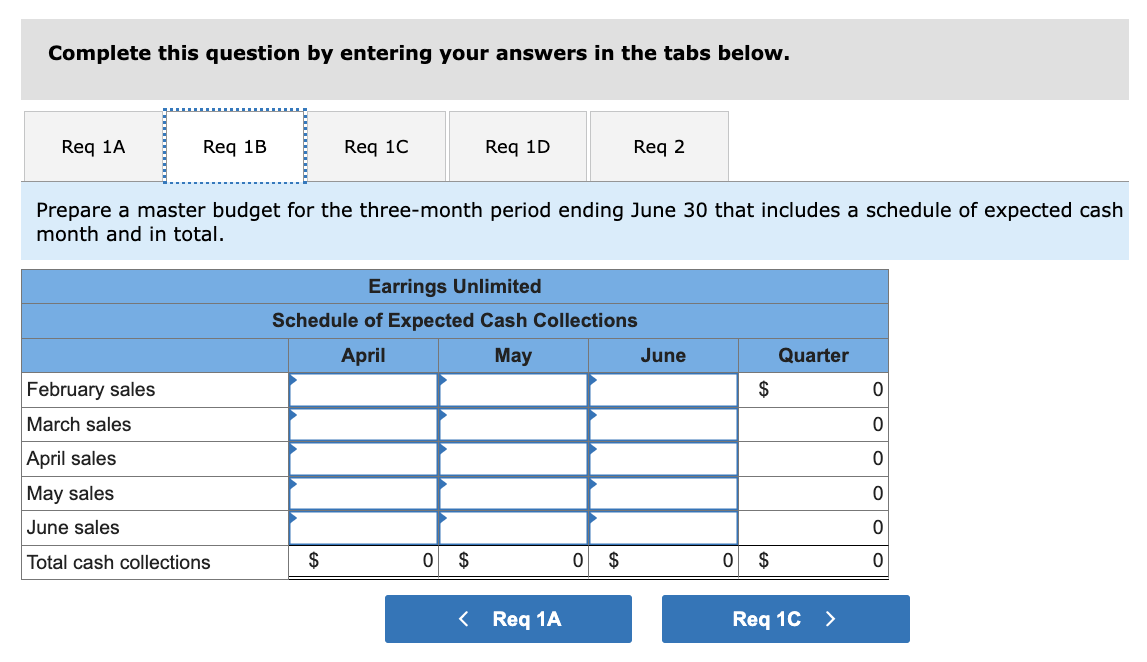Click the blue marker on June sales April cell
This screenshot has width=1147, height=662.
point(293,520)
